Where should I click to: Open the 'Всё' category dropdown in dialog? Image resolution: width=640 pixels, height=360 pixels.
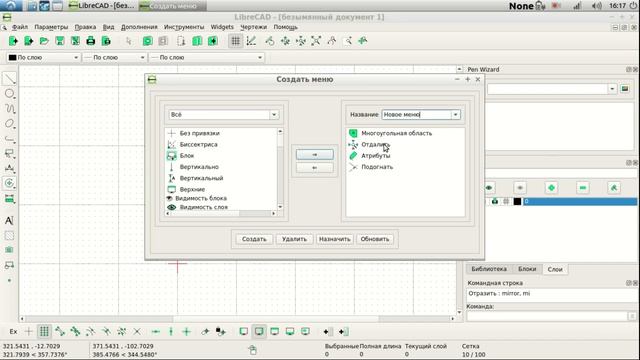click(x=224, y=115)
